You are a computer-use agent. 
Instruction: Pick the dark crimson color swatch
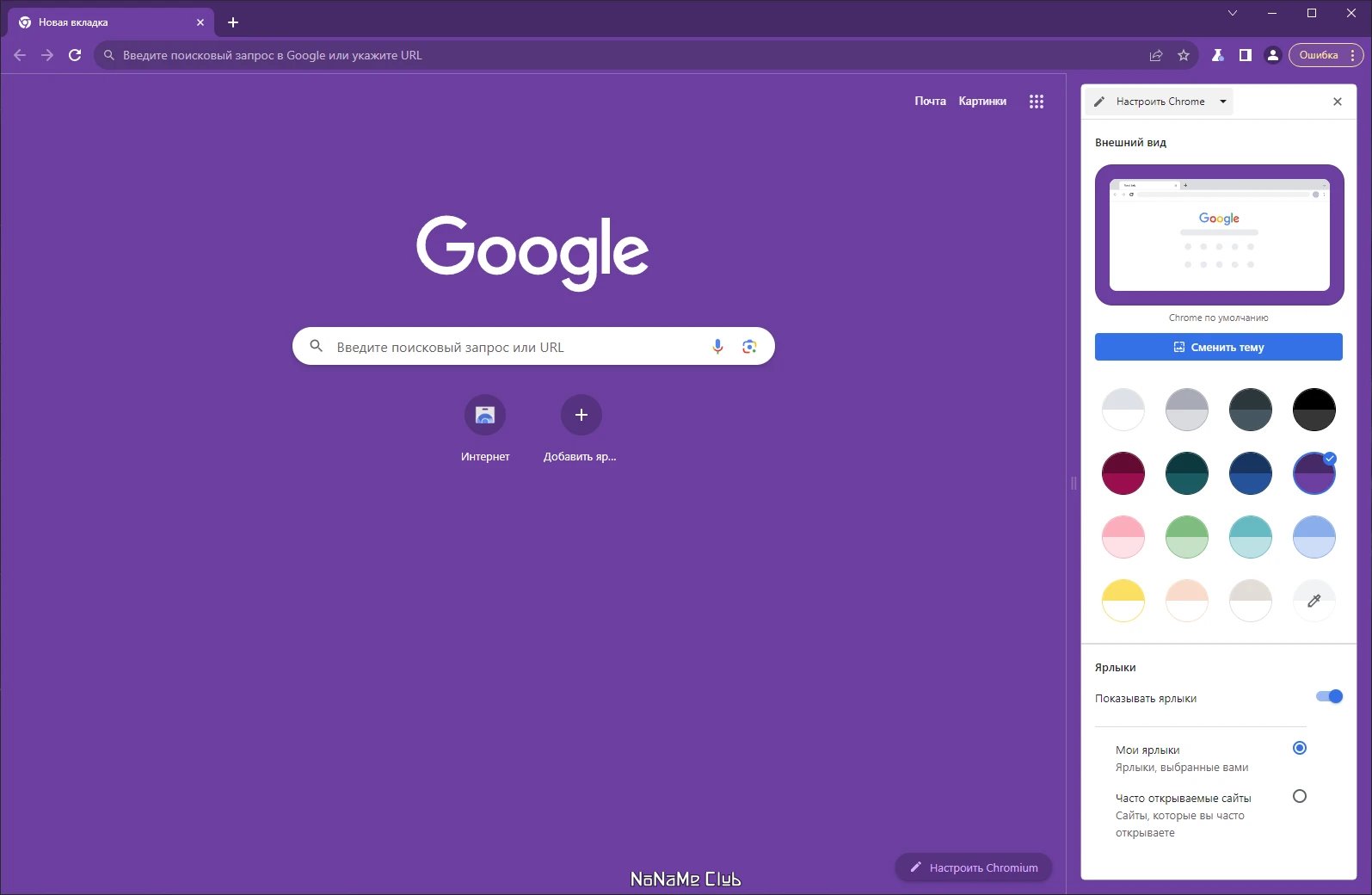coord(1123,473)
